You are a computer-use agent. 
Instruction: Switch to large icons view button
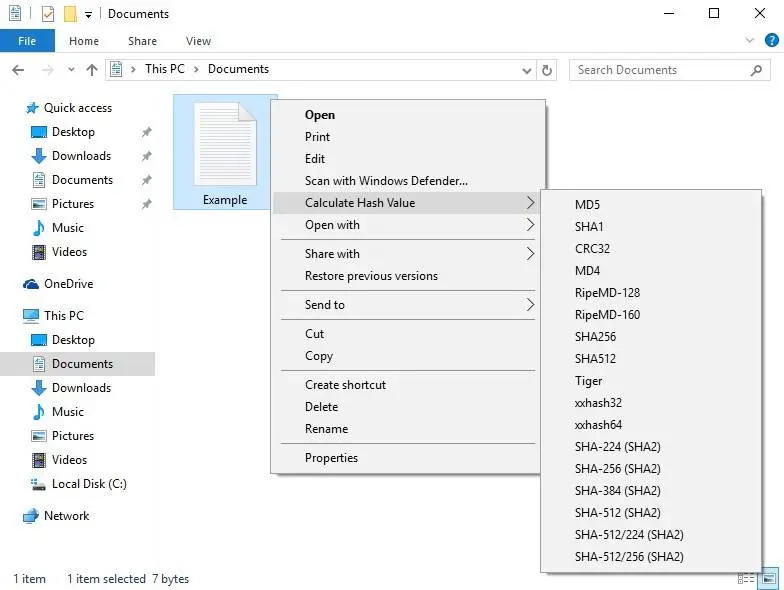click(x=769, y=578)
